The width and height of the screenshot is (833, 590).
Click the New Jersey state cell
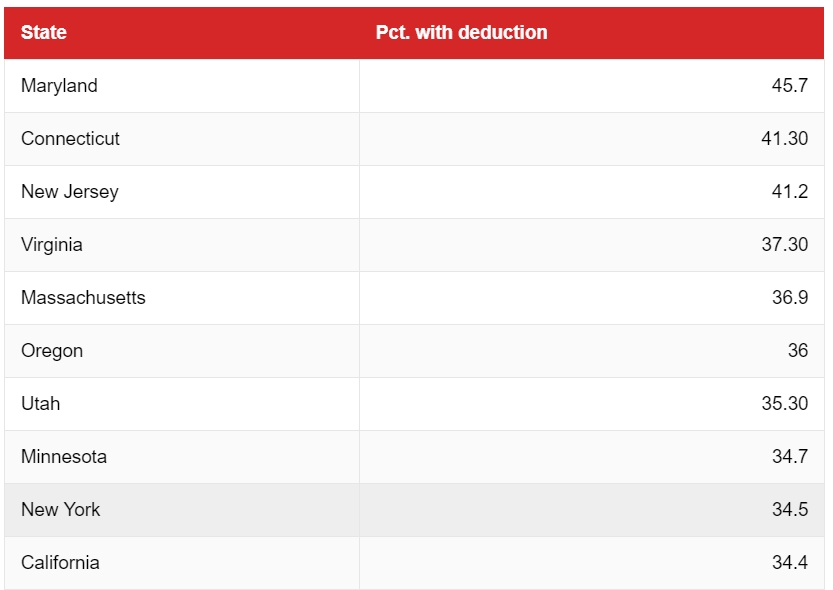(69, 192)
